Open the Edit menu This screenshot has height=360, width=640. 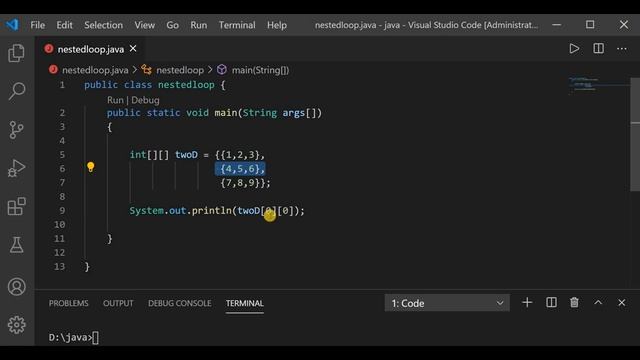(64, 25)
